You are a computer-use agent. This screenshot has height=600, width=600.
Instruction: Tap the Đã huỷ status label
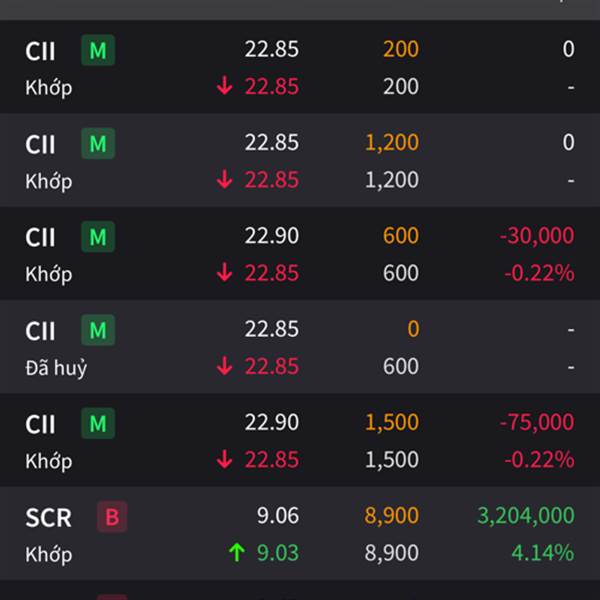tap(56, 367)
